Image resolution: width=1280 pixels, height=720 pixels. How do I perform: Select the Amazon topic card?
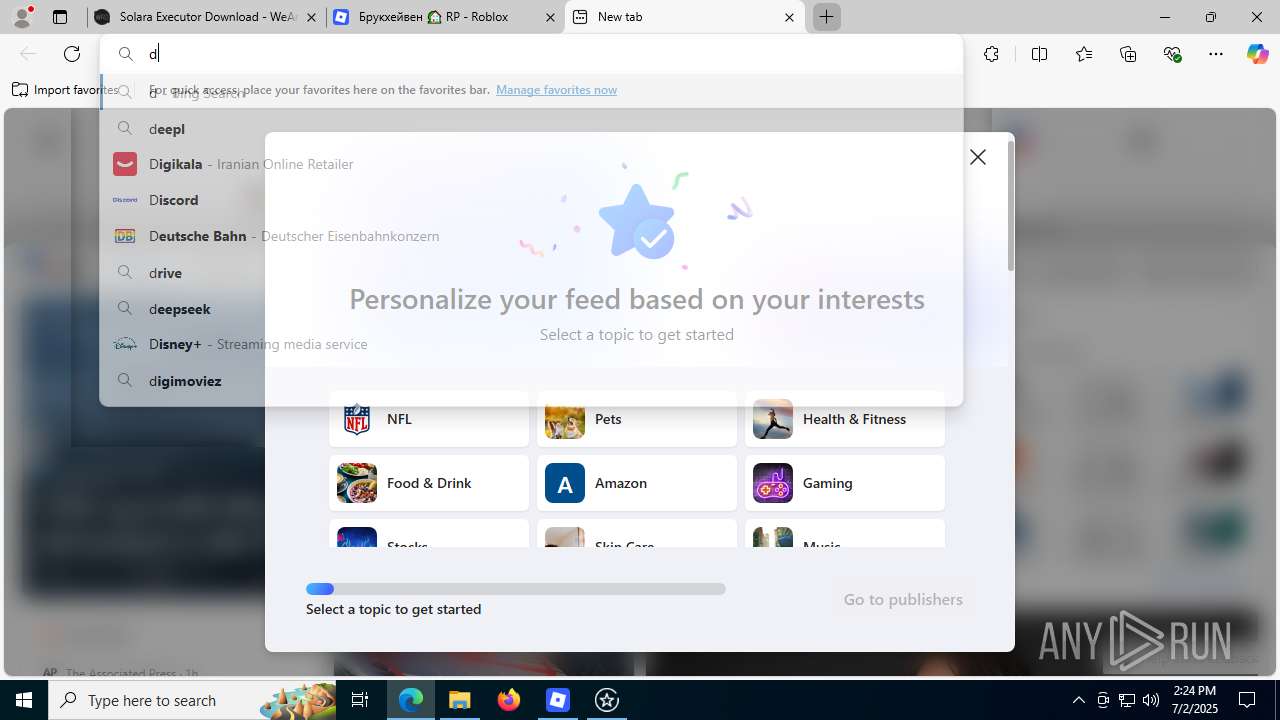[x=637, y=483]
